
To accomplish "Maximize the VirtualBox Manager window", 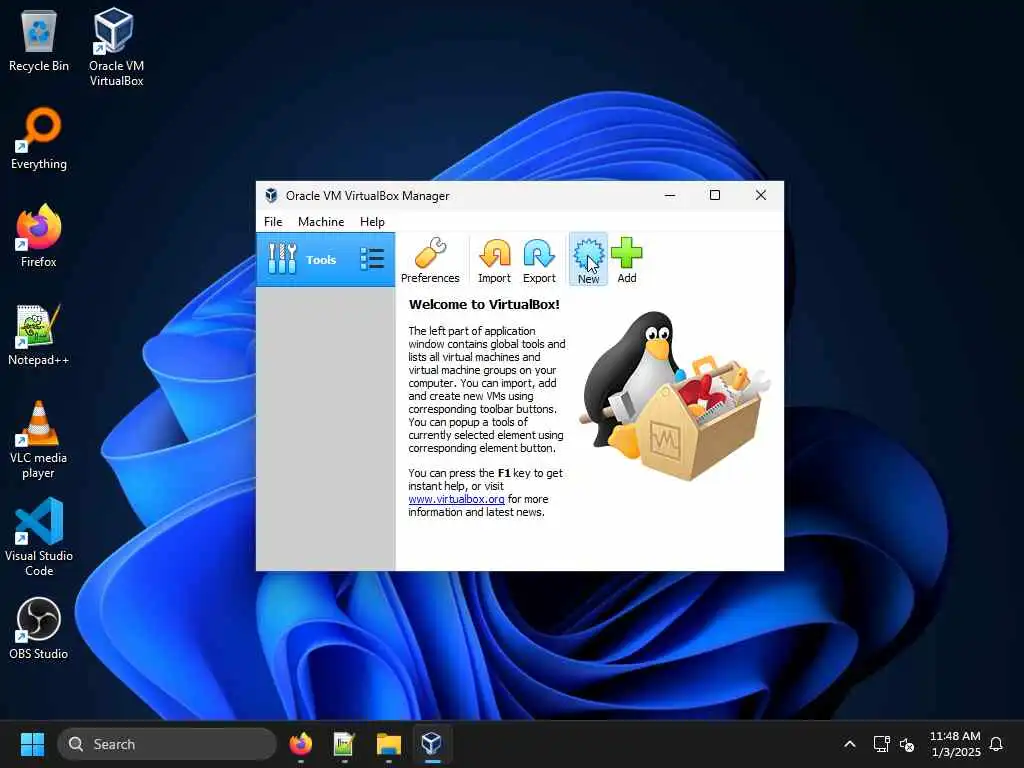I will coord(715,195).
